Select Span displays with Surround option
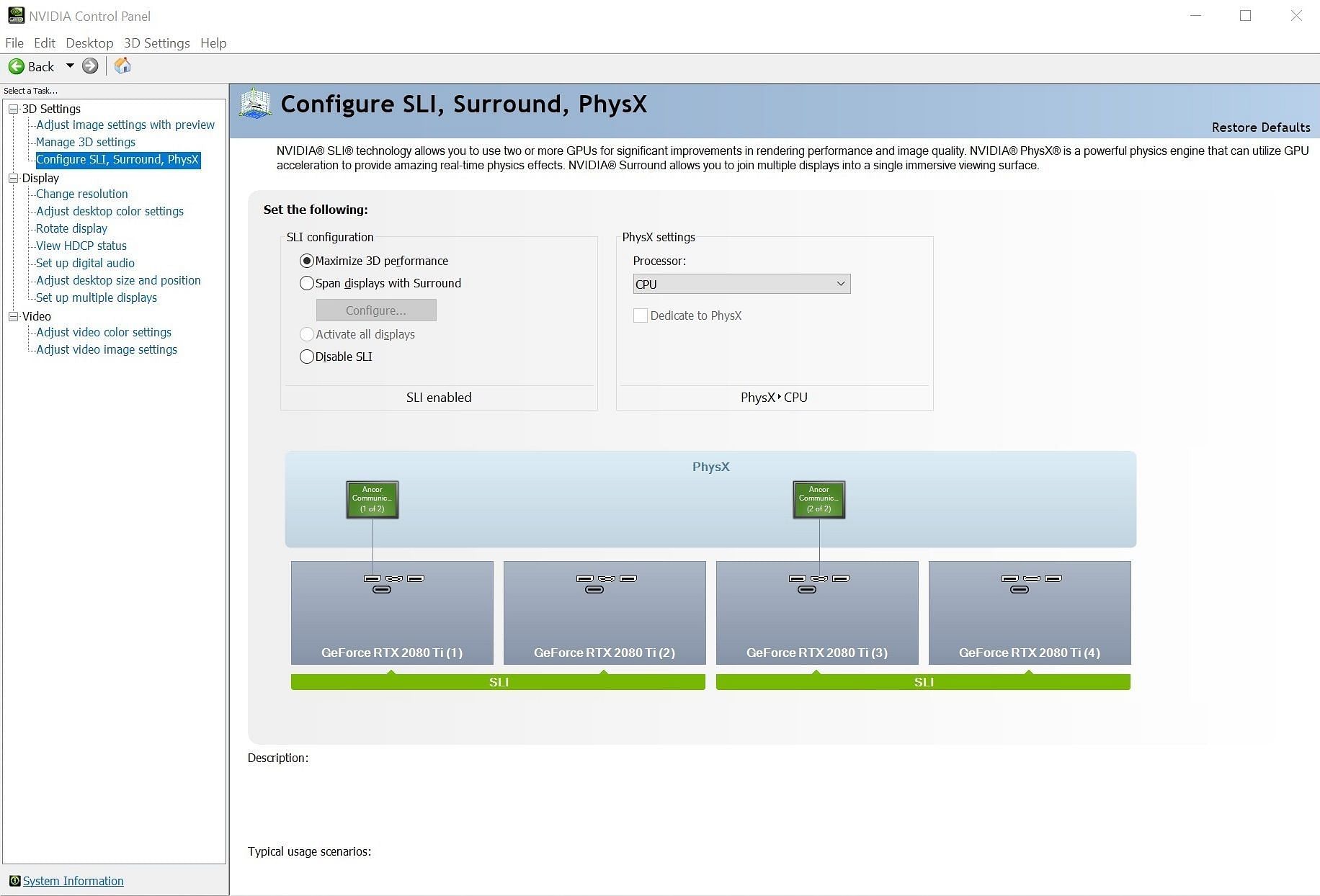 [307, 283]
